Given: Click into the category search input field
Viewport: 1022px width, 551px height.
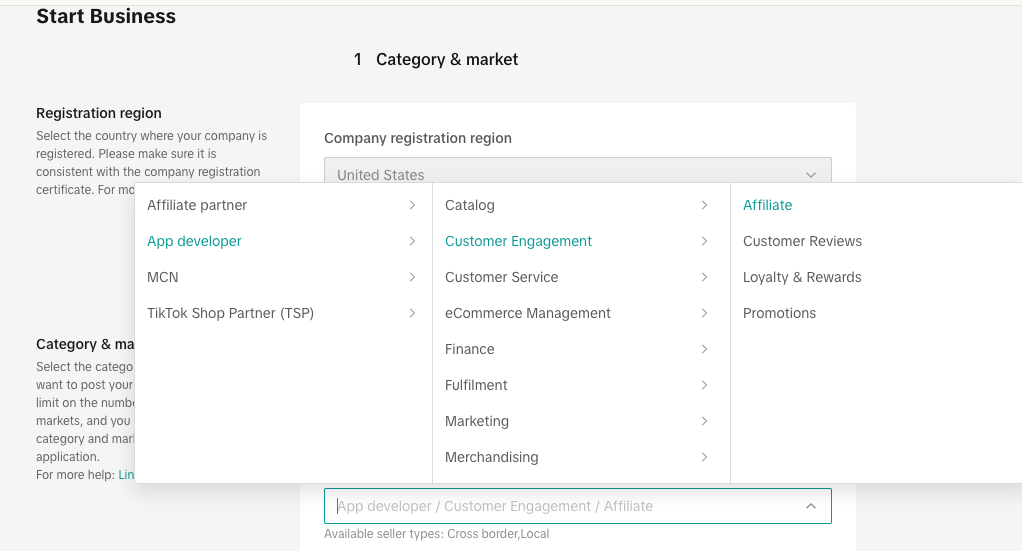Looking at the screenshot, I should click(560, 506).
